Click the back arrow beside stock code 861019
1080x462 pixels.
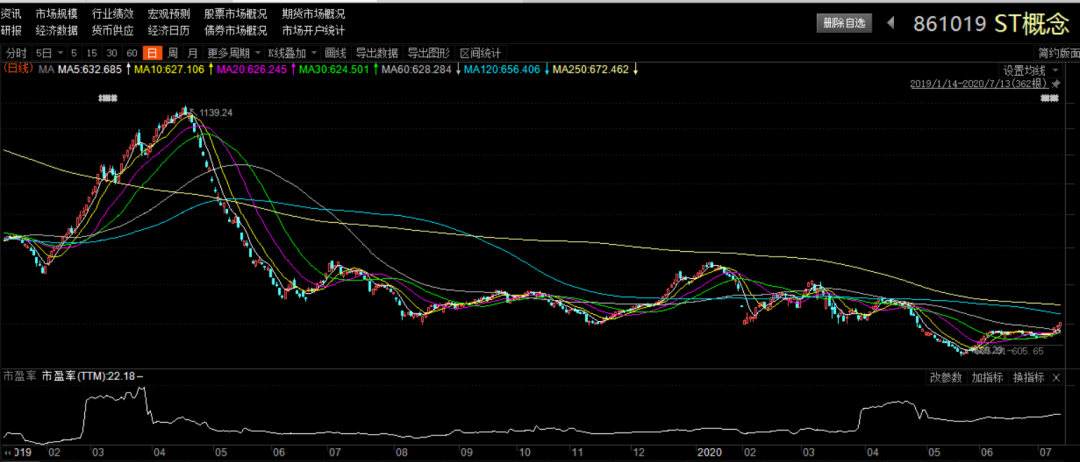pyautogui.click(x=891, y=22)
